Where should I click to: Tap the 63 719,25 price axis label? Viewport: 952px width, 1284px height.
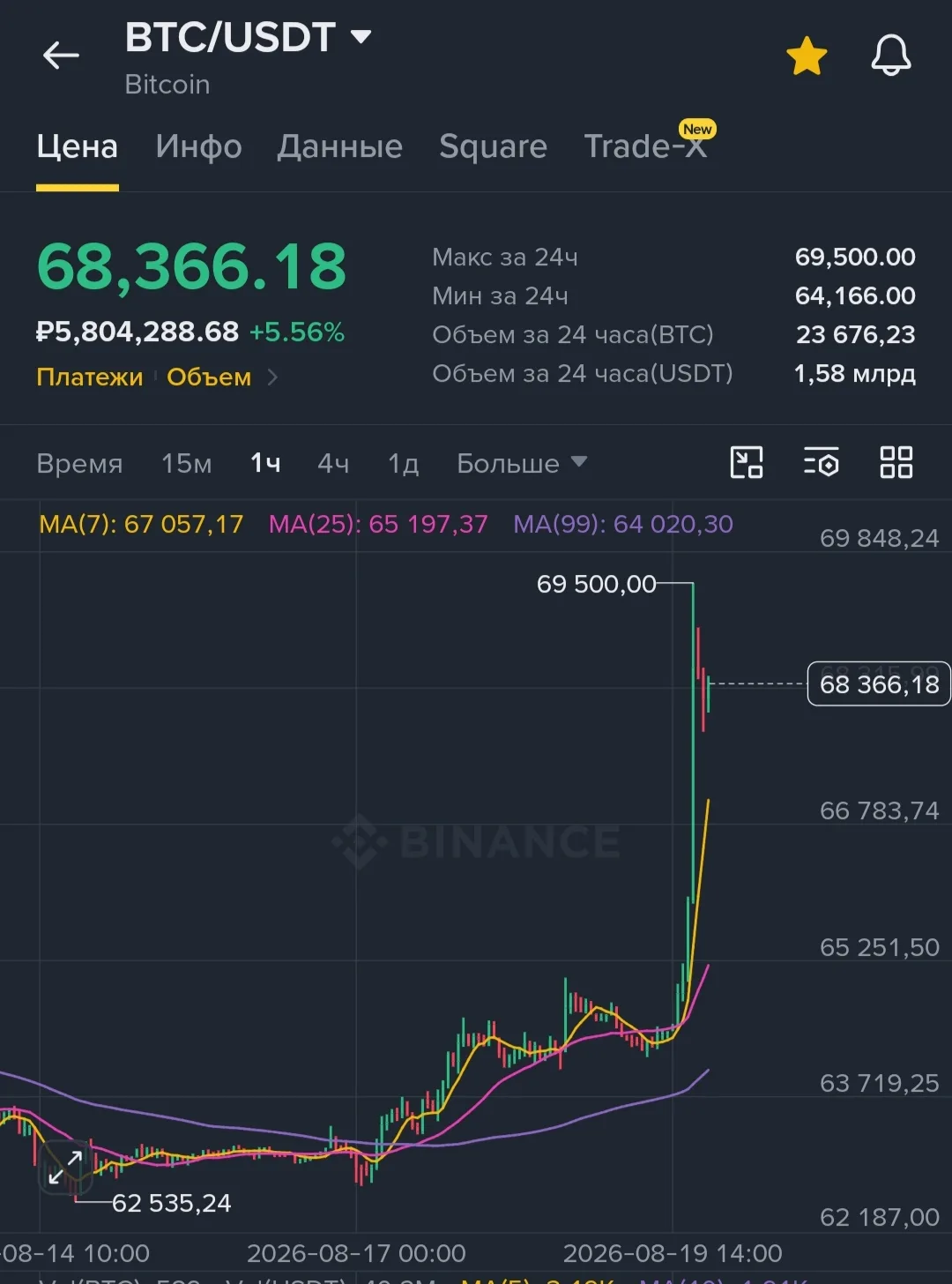[x=880, y=1084]
